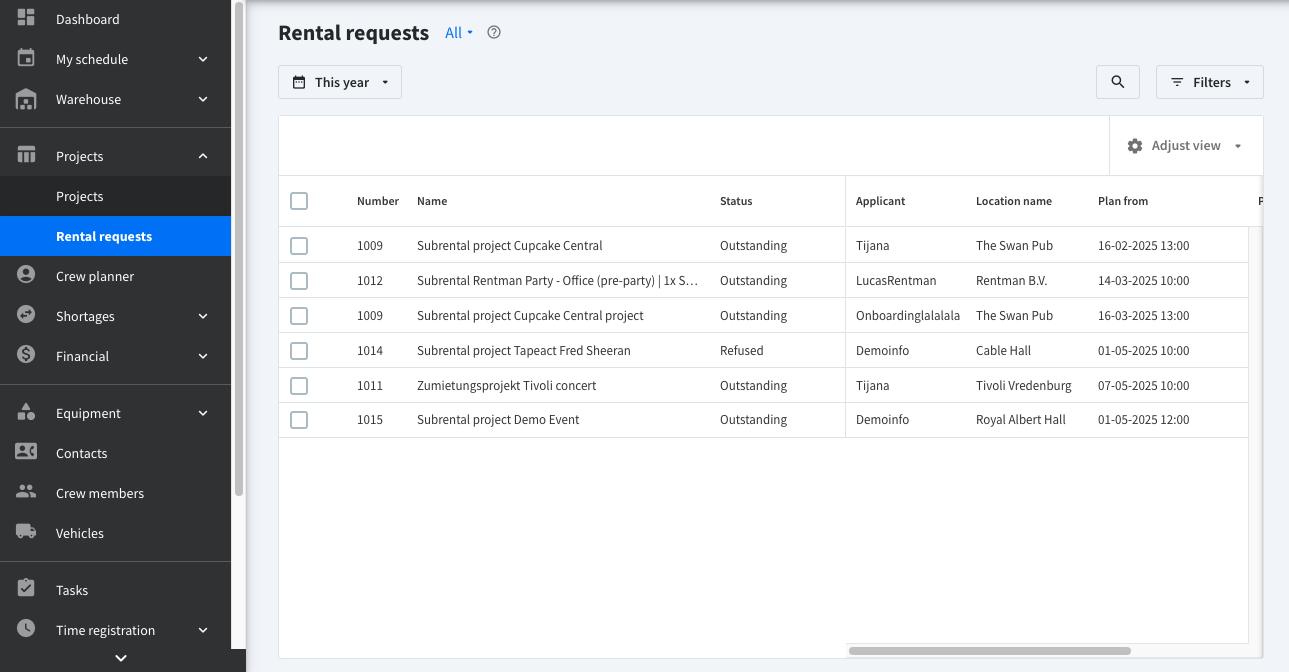Open search with the magnifier icon
Image resolution: width=1289 pixels, height=672 pixels.
1117,82
